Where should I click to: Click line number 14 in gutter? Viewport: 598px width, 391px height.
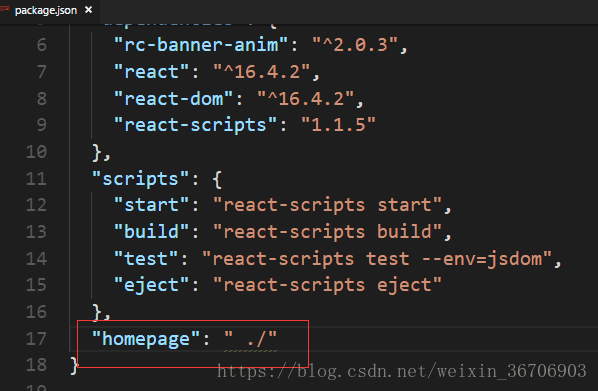36,259
